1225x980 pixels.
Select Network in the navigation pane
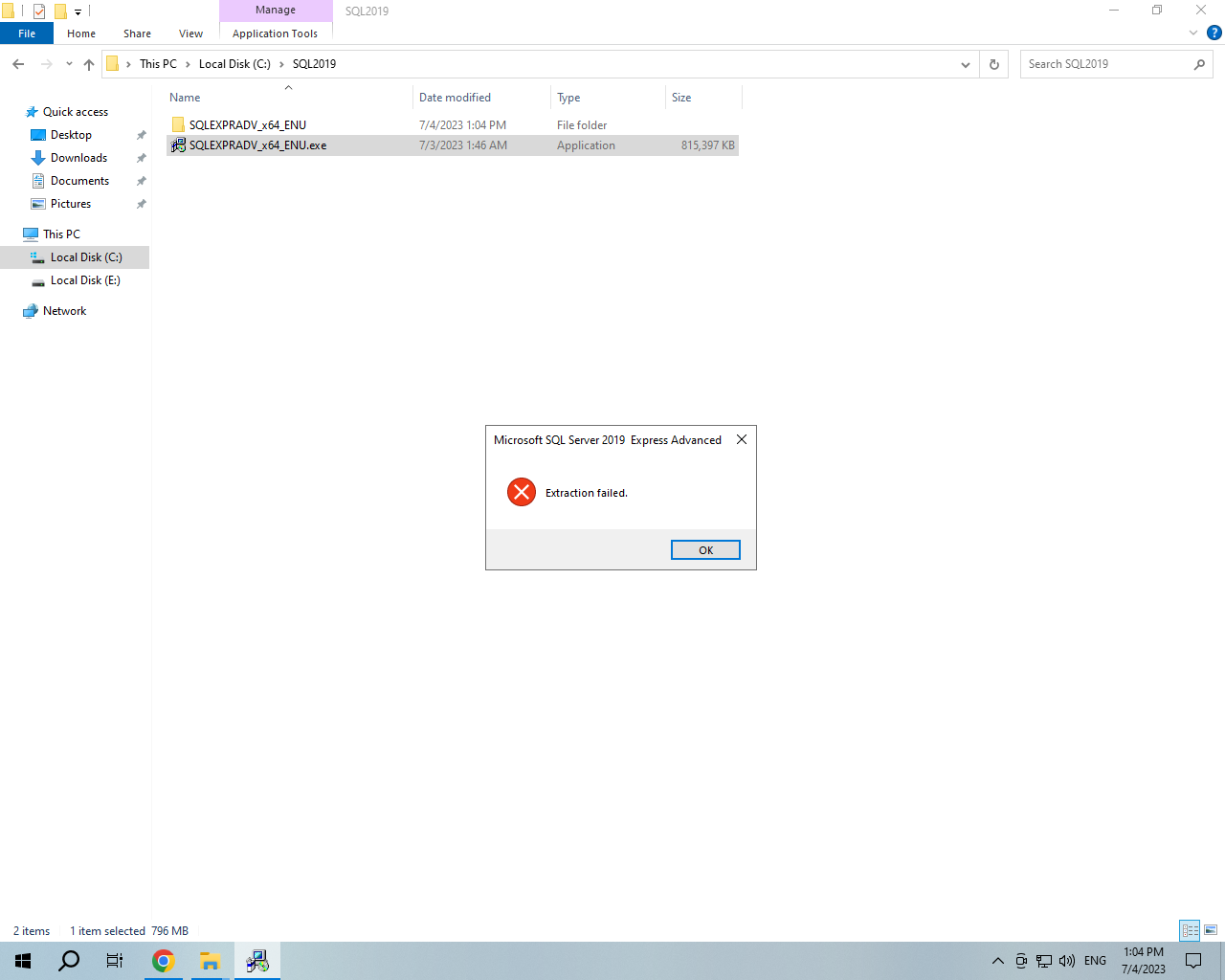pyautogui.click(x=64, y=311)
